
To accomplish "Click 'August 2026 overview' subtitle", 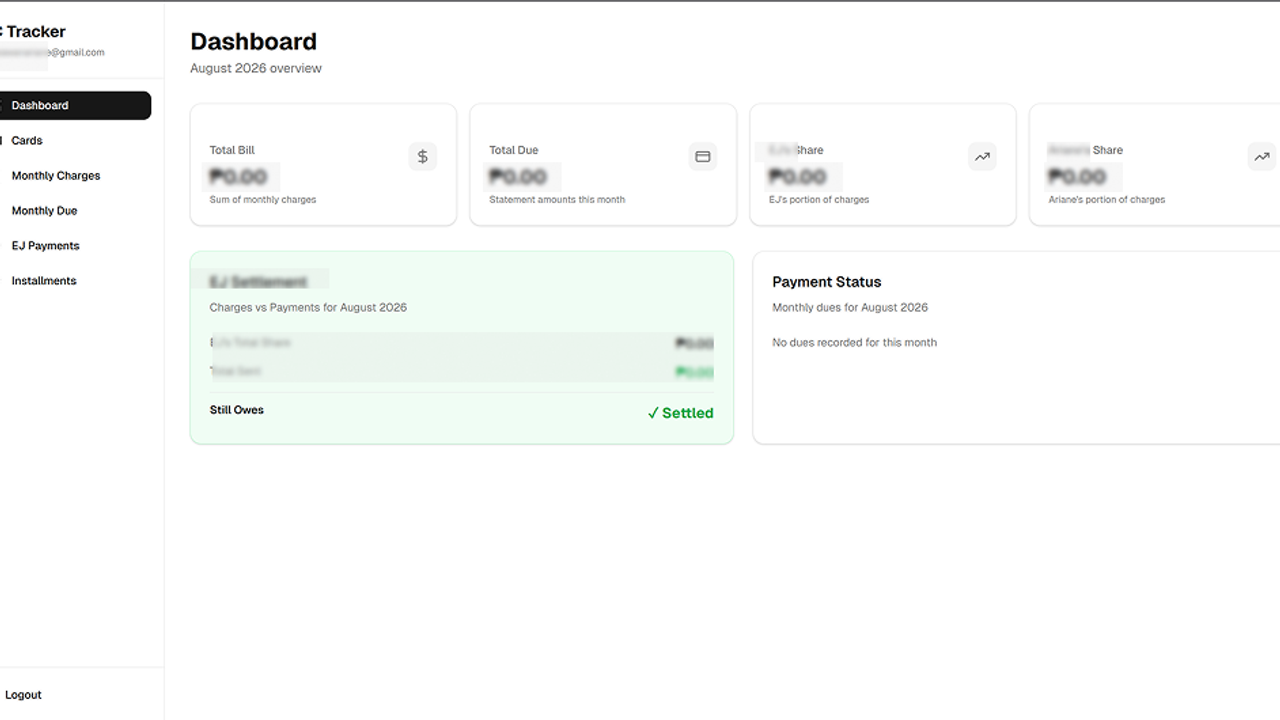I will click(256, 69).
